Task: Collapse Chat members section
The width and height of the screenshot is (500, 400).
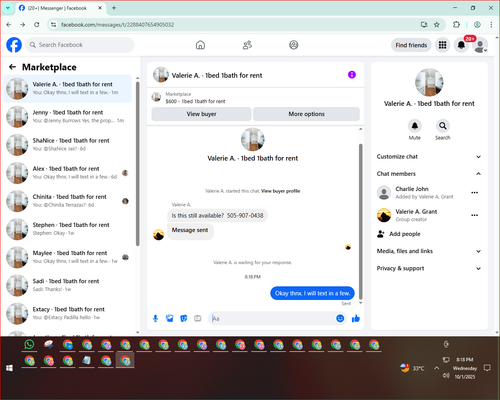Action: (x=429, y=174)
